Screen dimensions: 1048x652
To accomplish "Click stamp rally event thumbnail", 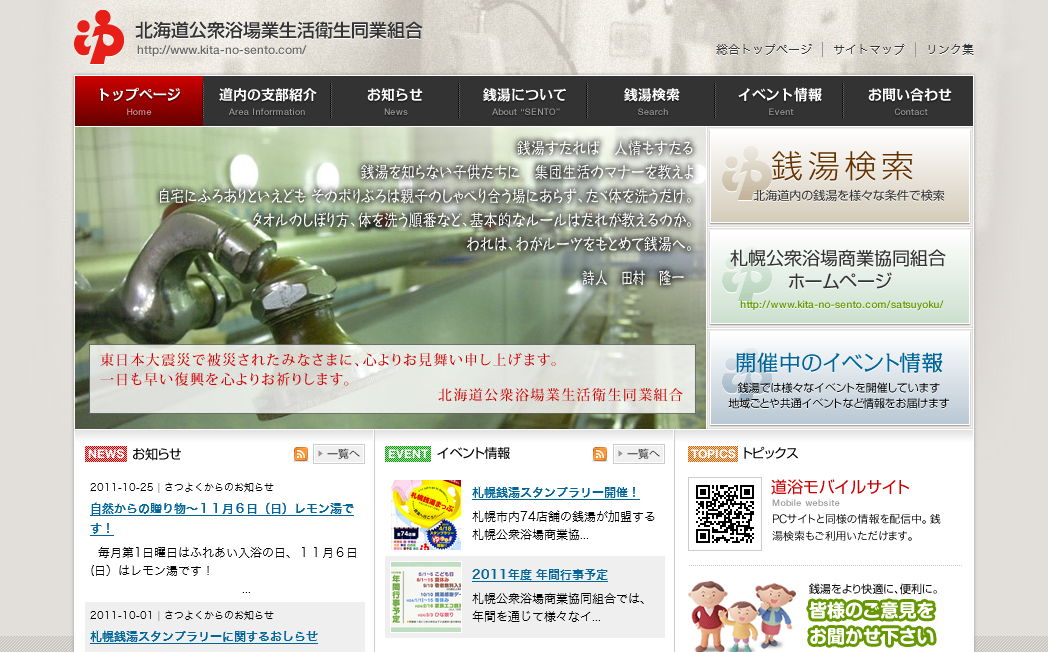I will [426, 514].
